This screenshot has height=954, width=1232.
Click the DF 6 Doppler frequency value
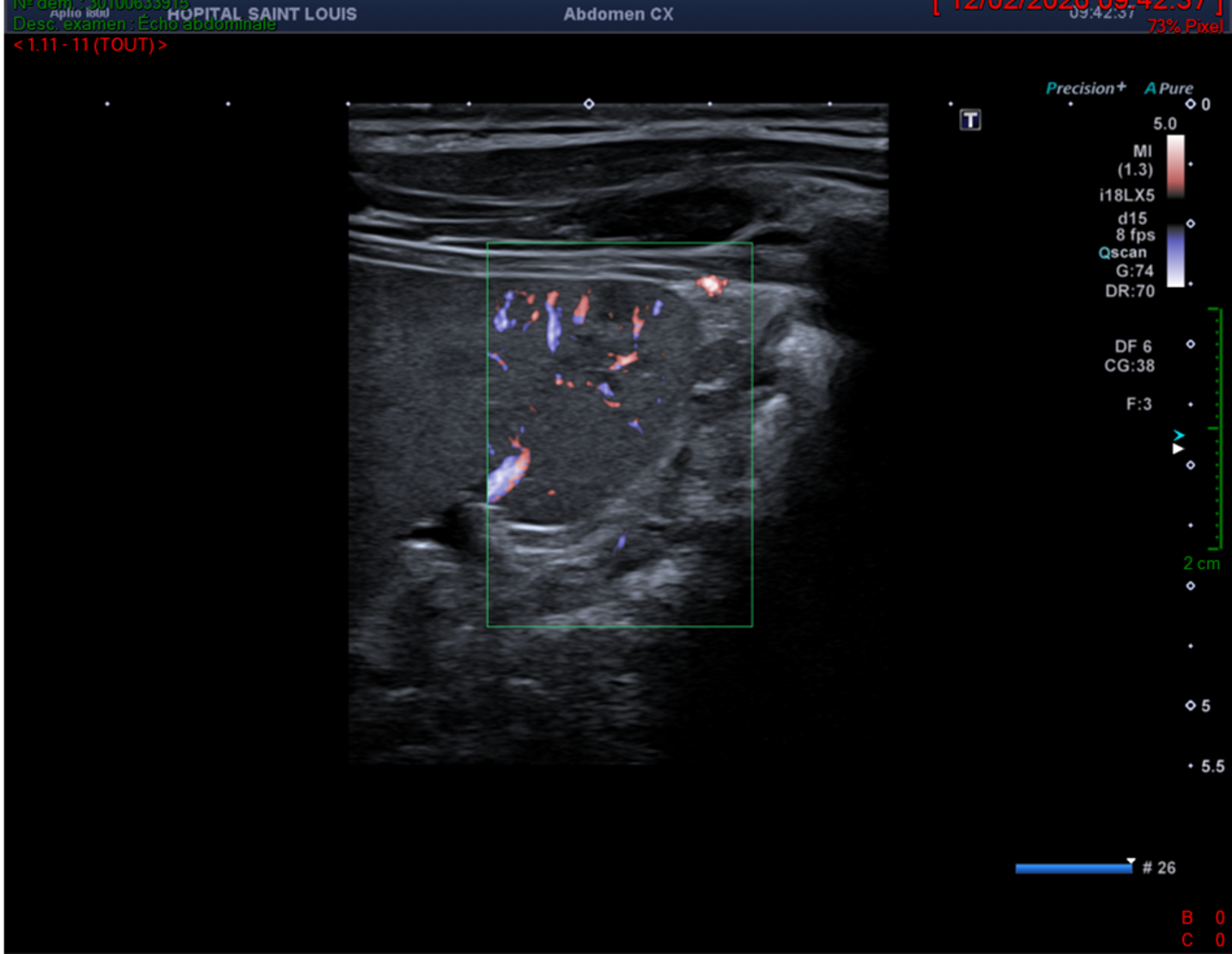pos(1132,346)
